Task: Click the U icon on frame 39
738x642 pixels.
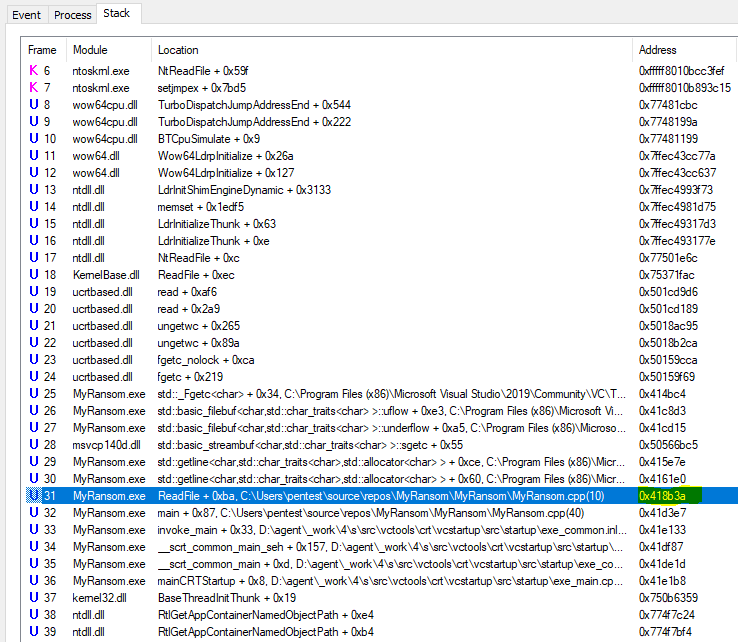Action: pos(34,631)
